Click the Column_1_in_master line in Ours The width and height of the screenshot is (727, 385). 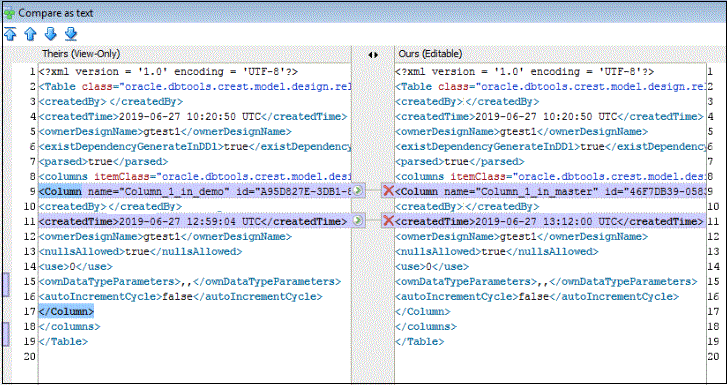click(550, 191)
